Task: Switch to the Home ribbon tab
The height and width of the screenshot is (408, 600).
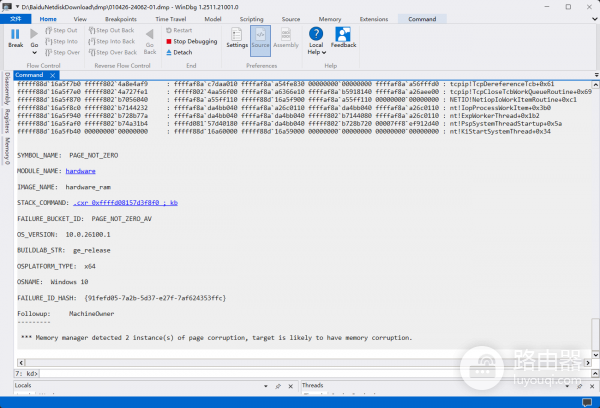Action: pyautogui.click(x=48, y=19)
